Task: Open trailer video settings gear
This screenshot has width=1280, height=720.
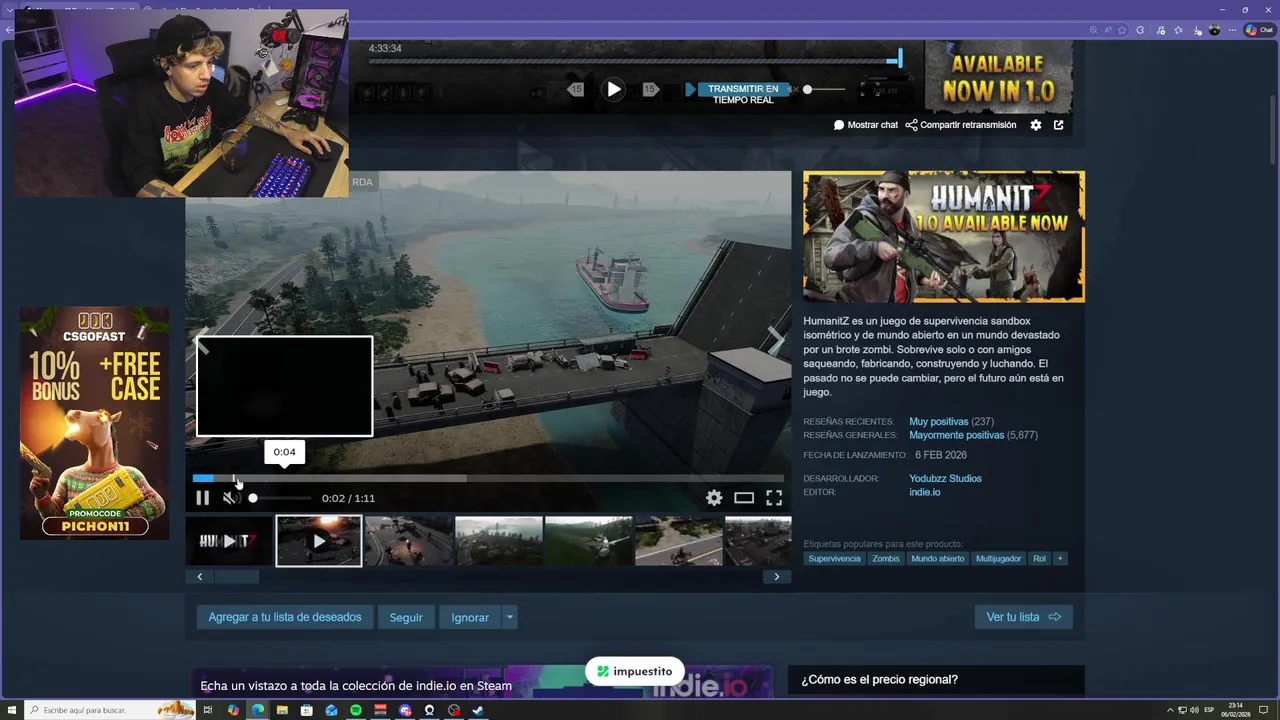Action: tap(714, 498)
